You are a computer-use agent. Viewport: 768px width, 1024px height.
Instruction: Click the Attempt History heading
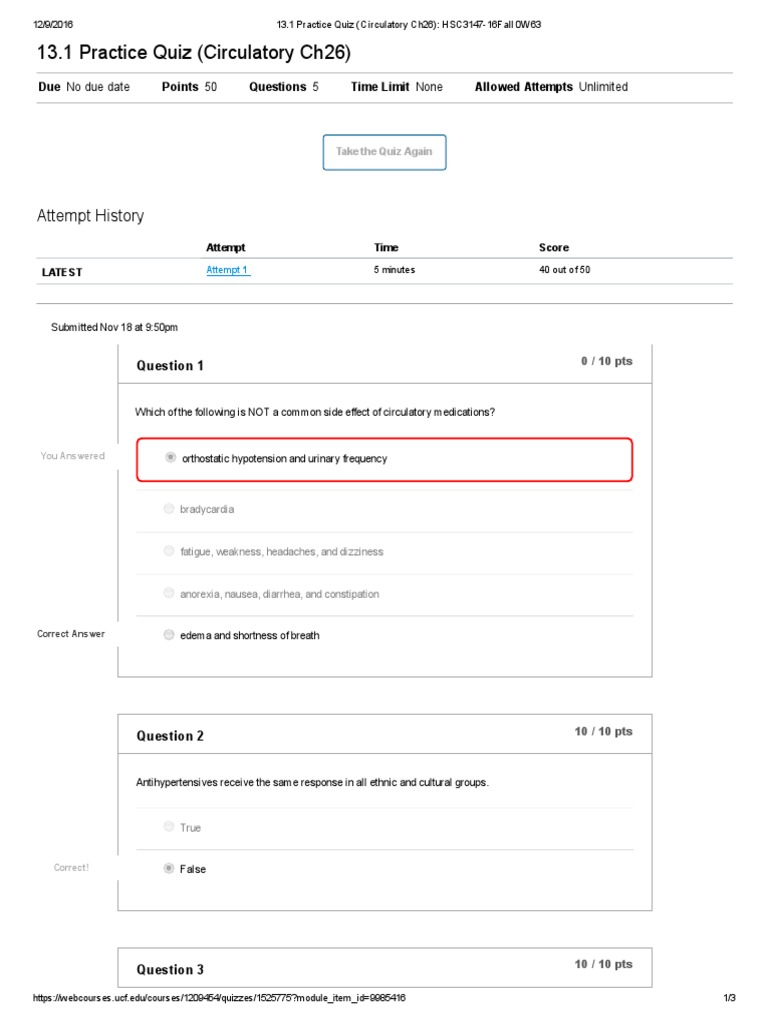pos(90,216)
